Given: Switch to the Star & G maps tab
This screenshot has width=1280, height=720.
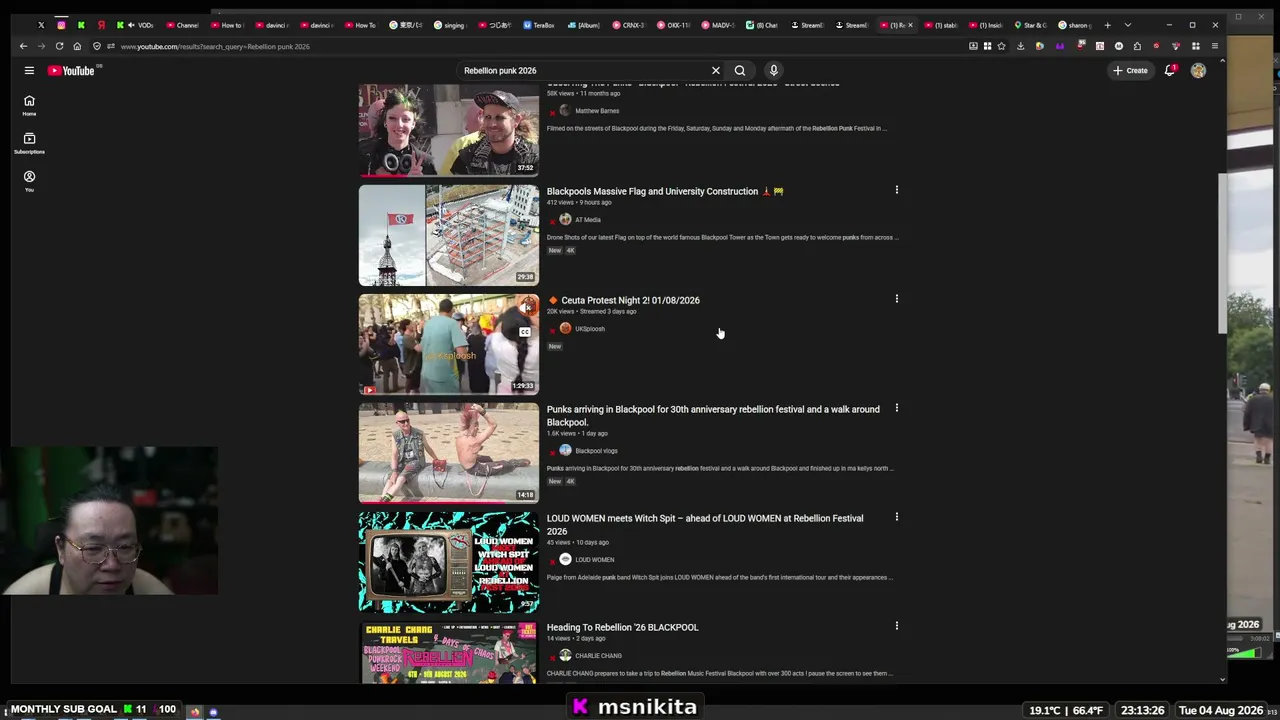Looking at the screenshot, I should (x=1030, y=25).
